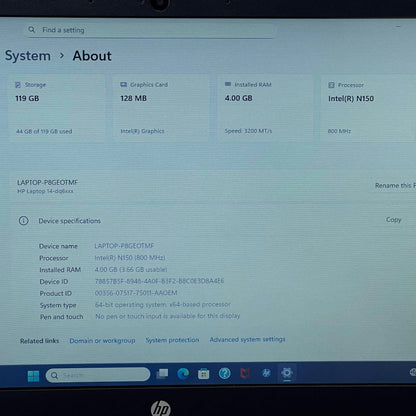The height and width of the screenshot is (416, 416).
Task: Copy the device specifications
Action: click(393, 220)
